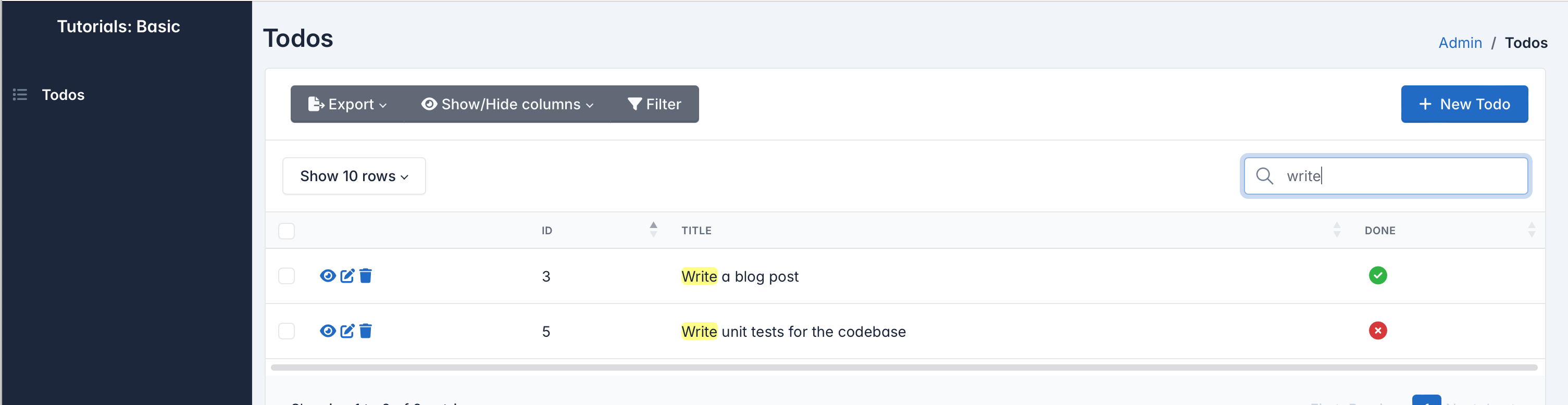
Task: Go to the Admin breadcrumb link
Action: click(1460, 43)
